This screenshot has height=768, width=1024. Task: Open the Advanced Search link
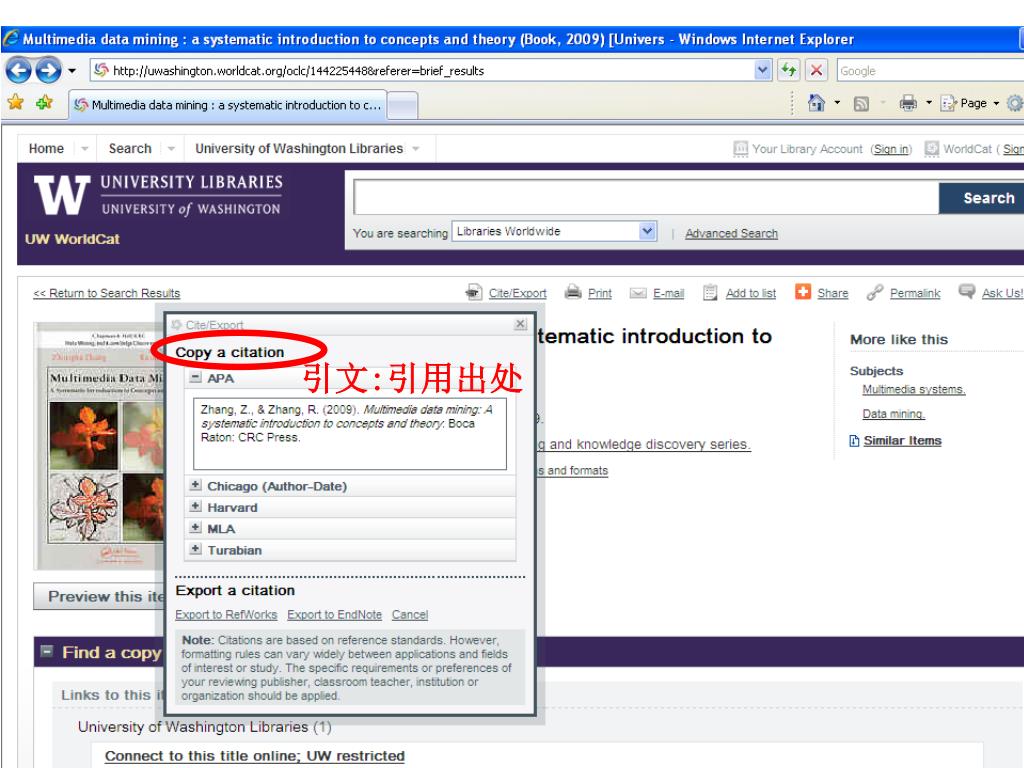tap(731, 233)
